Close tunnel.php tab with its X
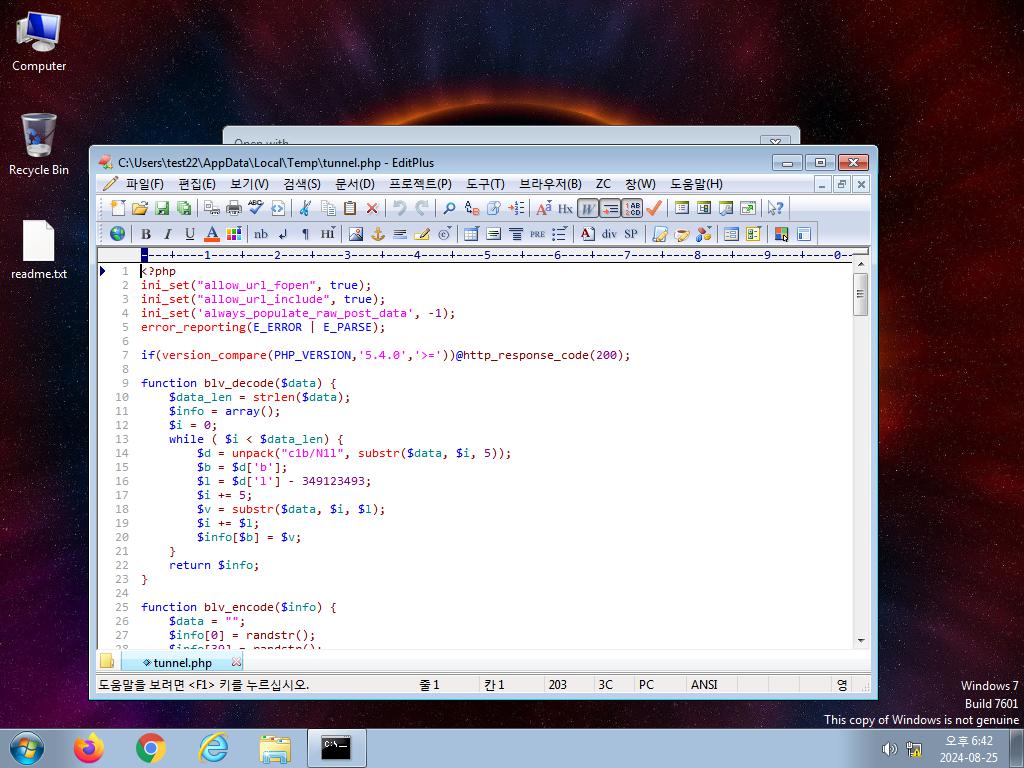 coord(236,662)
